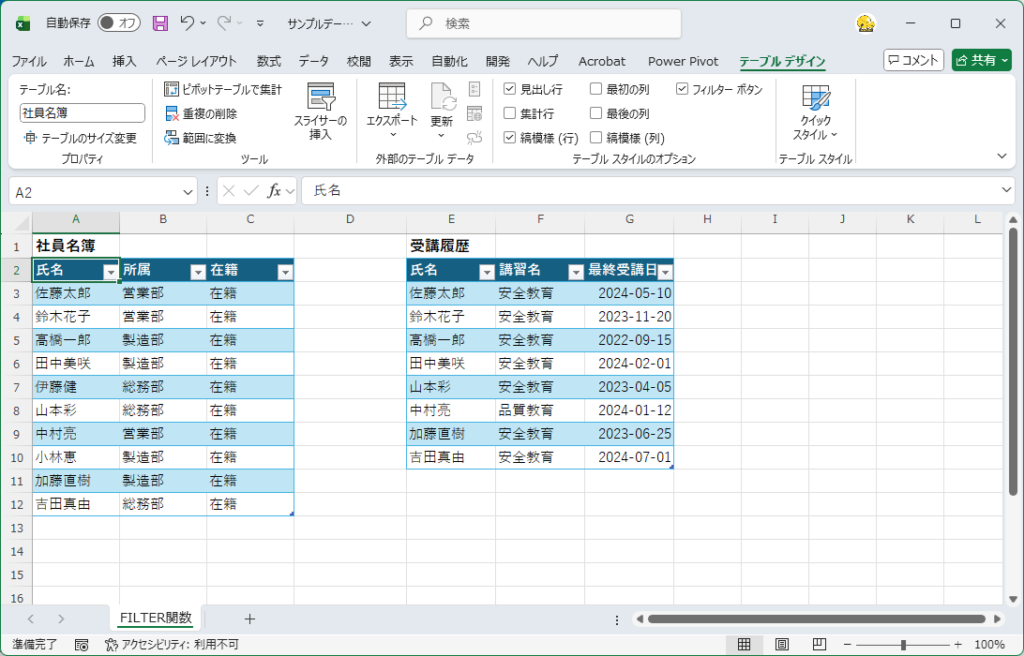Switch to Page Layout view icon
Viewport: 1024px width, 656px height.
click(782, 645)
